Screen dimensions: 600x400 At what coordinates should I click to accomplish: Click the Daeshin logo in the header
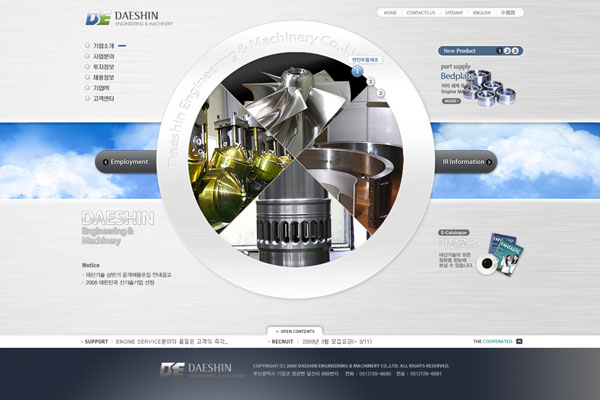point(129,18)
